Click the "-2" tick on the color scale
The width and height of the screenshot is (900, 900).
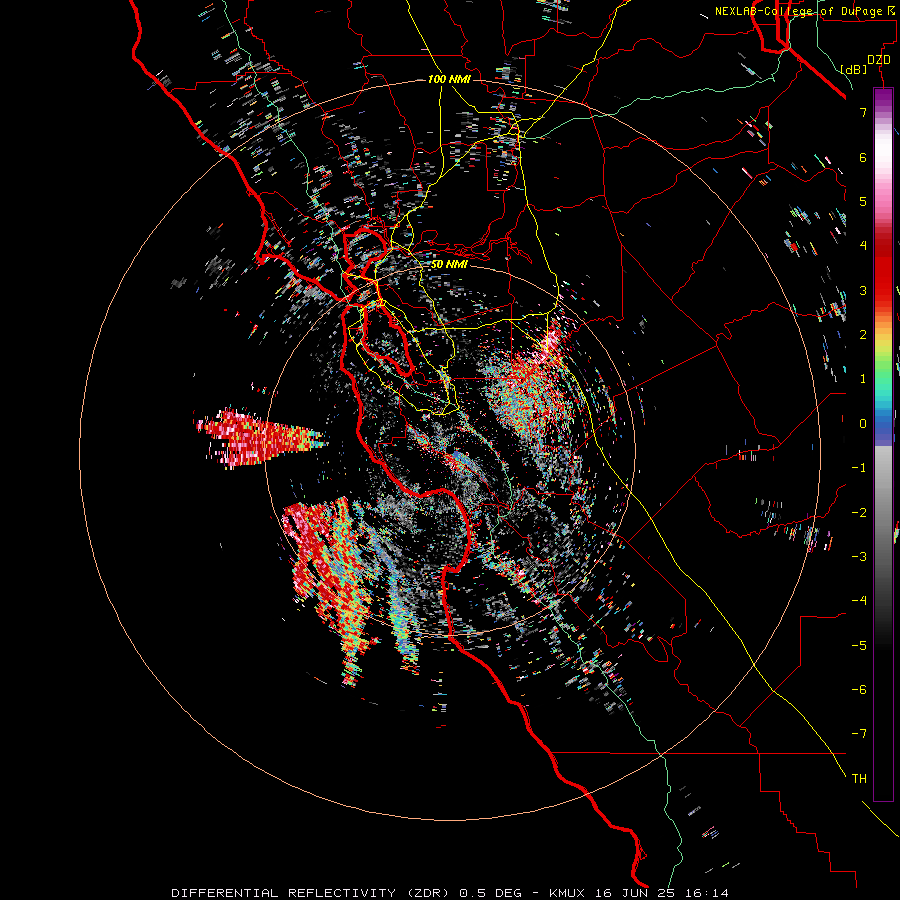click(x=859, y=512)
